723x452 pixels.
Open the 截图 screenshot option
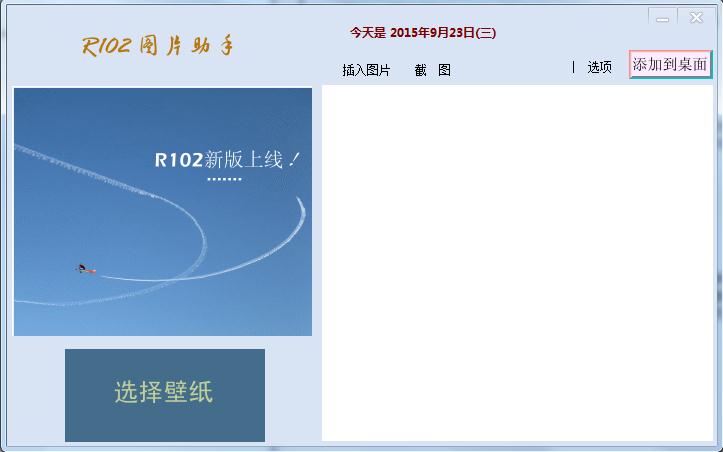(433, 70)
